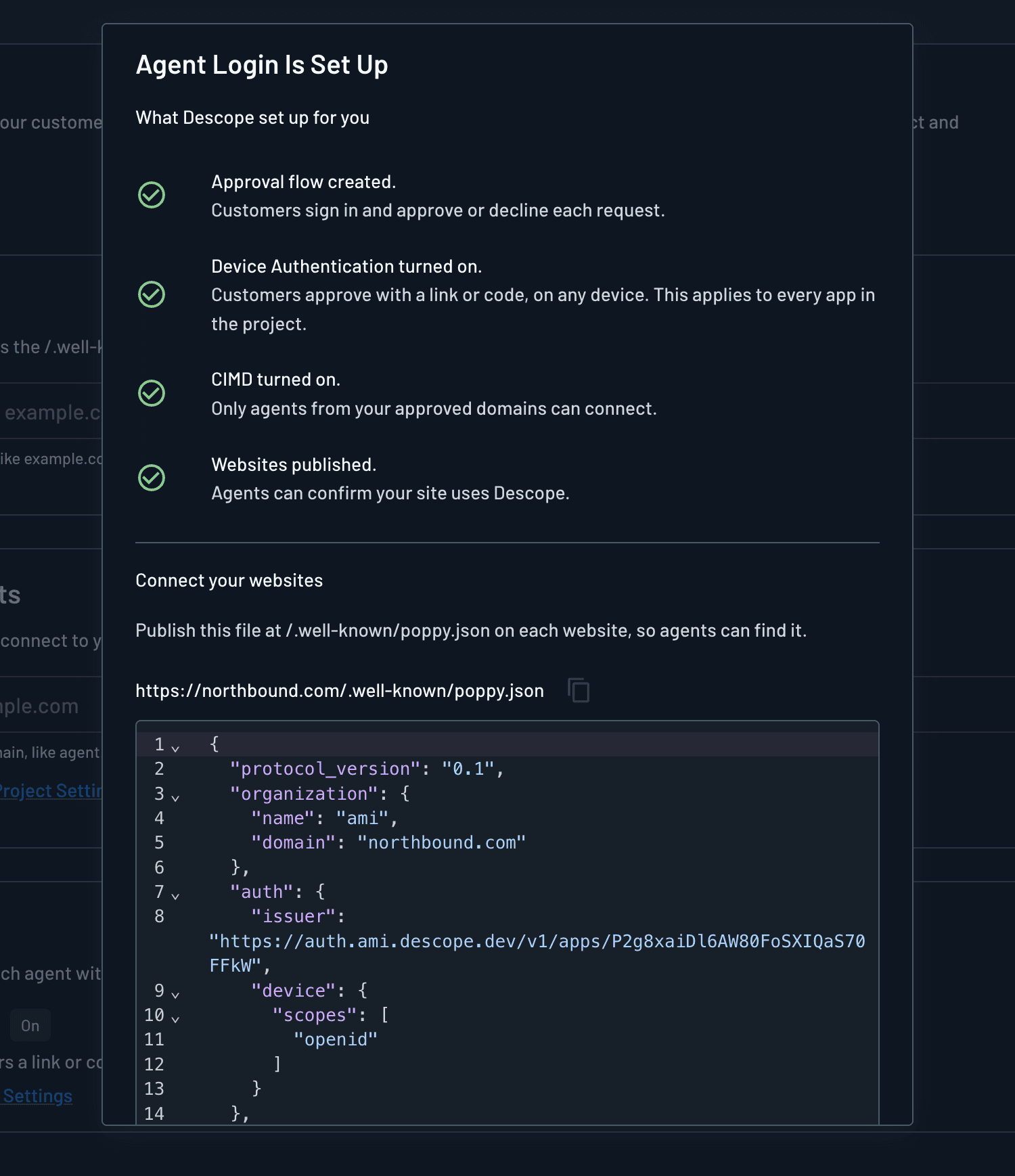Open the Settings link in the background page
This screenshot has width=1015, height=1176.
click(x=38, y=1096)
